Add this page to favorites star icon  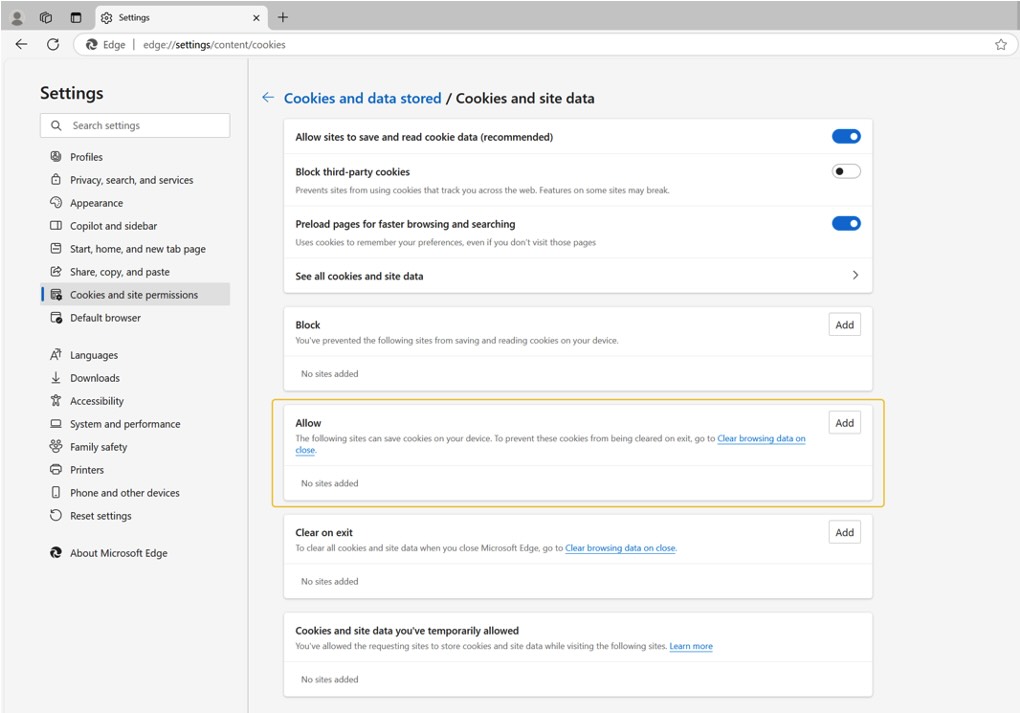[1000, 44]
